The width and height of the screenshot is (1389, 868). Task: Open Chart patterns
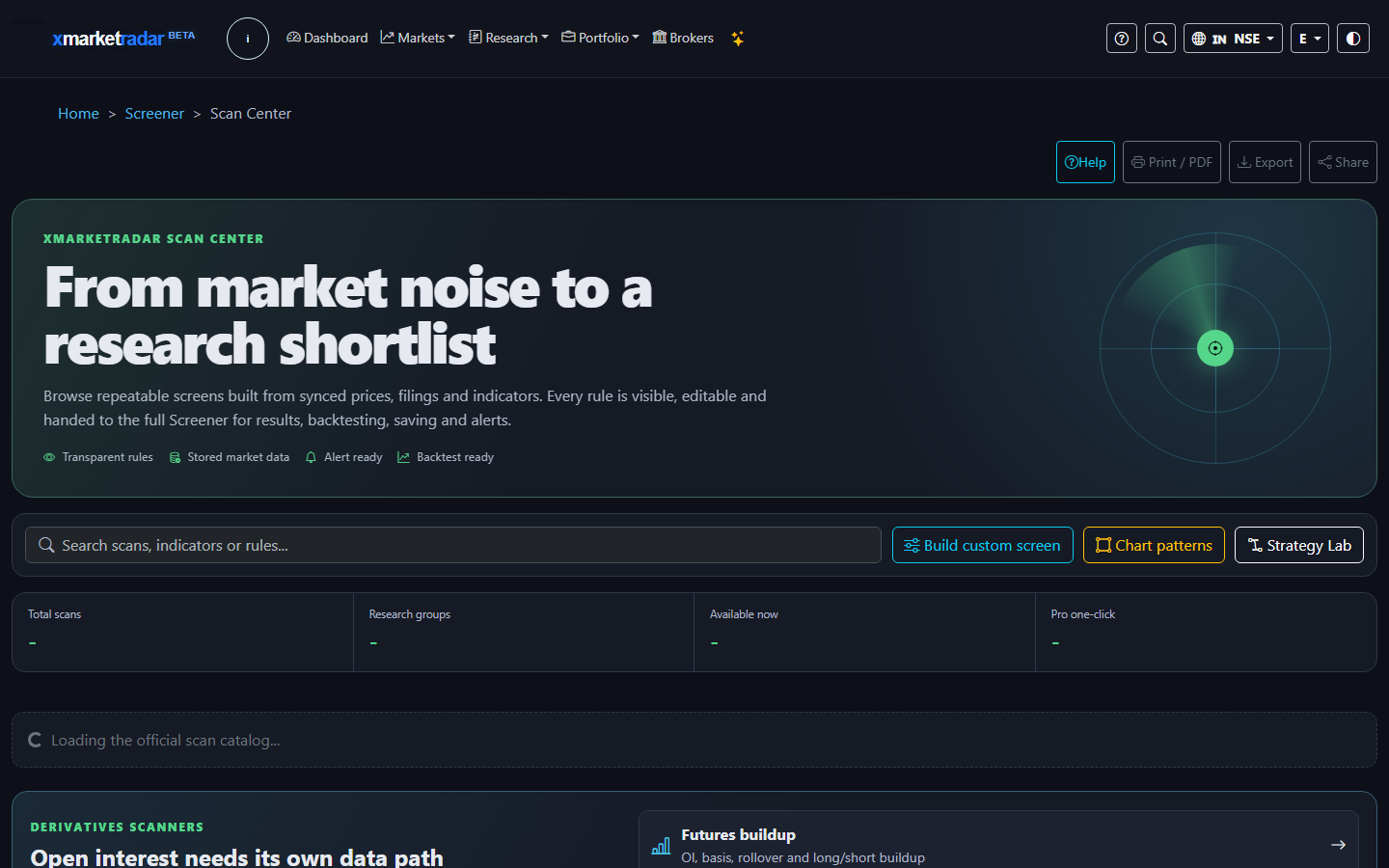[1154, 545]
